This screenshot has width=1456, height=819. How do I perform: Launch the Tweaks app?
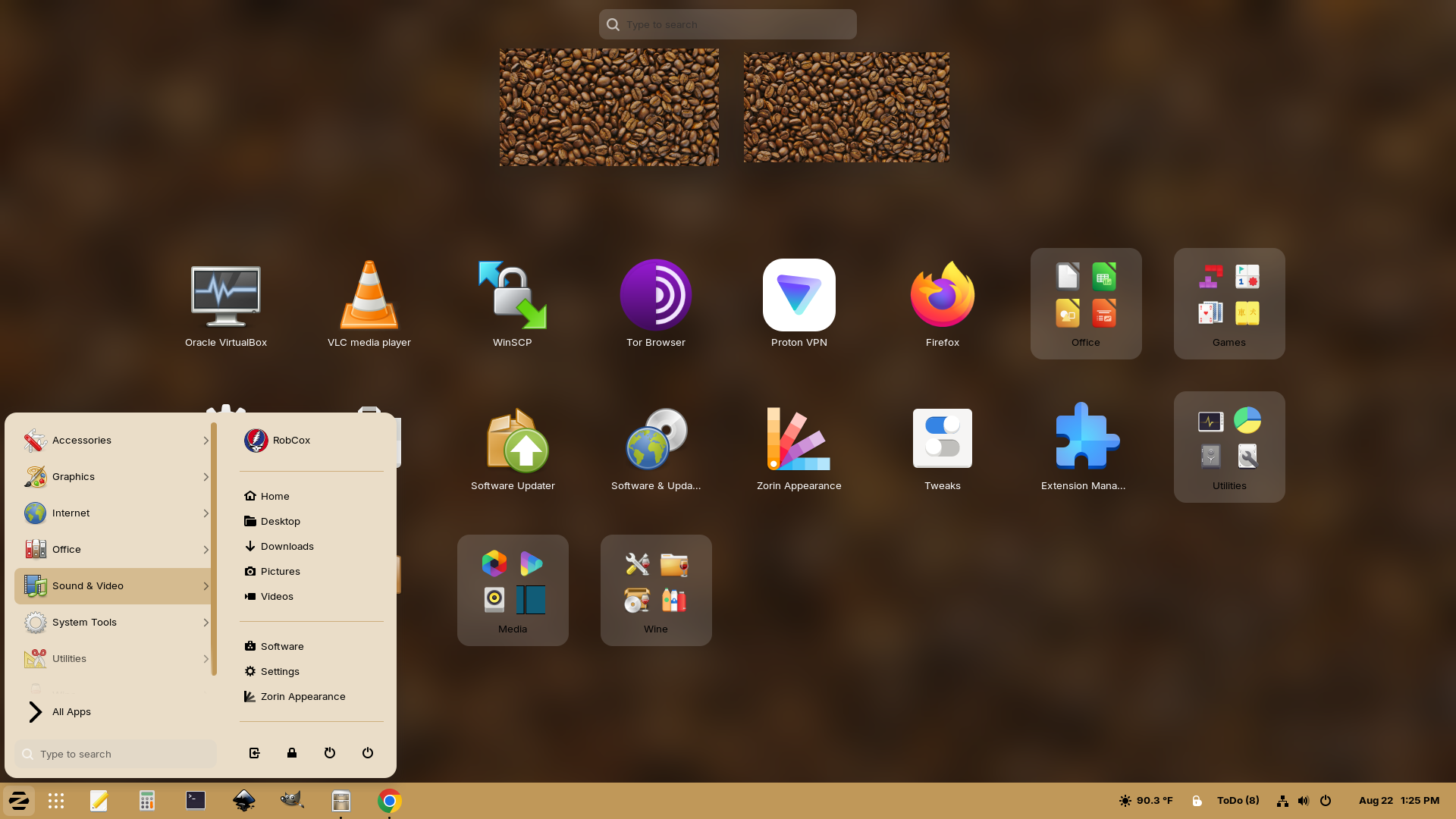[942, 447]
